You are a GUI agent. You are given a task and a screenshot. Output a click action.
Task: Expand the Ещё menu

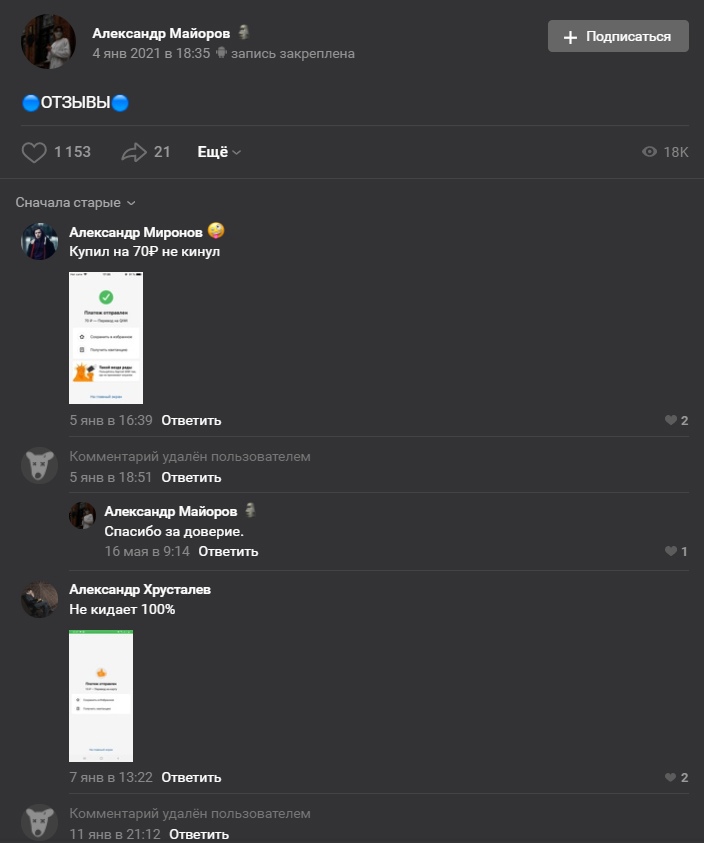(x=219, y=152)
